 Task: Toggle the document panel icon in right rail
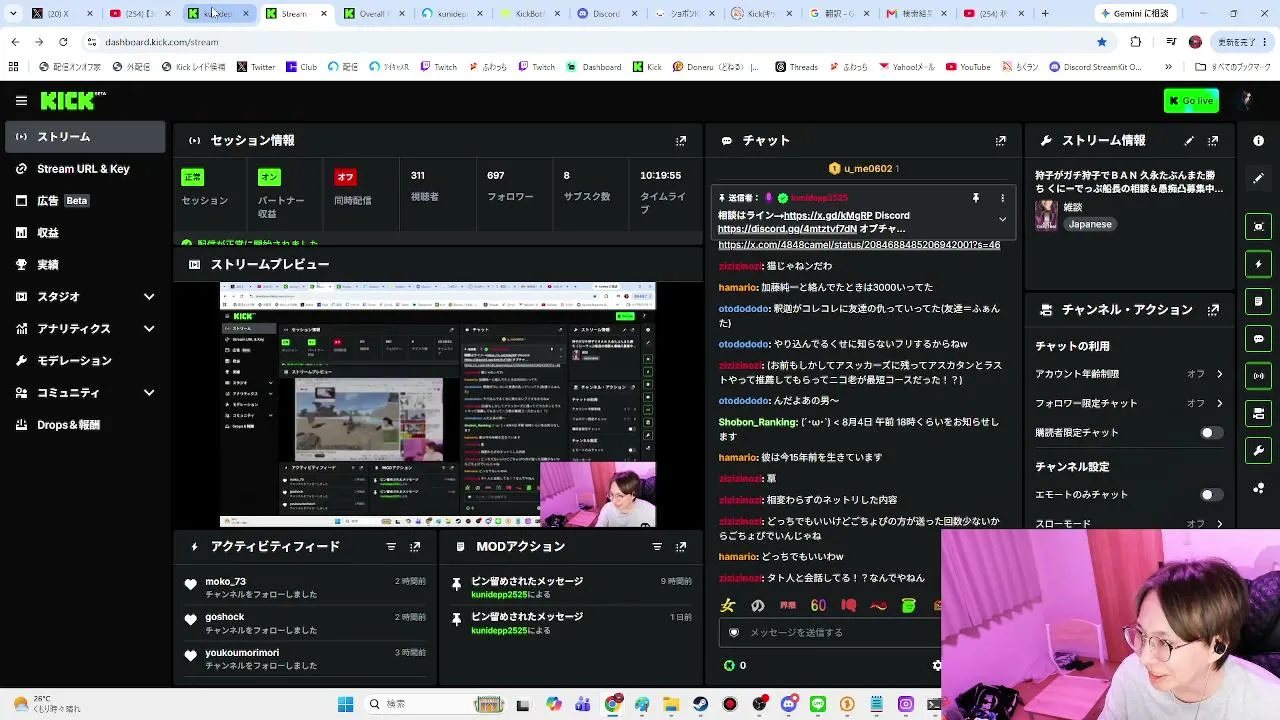(x=1259, y=301)
